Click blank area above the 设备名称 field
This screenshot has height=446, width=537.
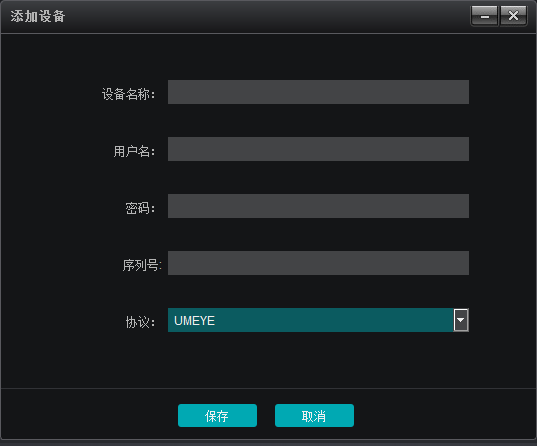pyautogui.click(x=318, y=57)
